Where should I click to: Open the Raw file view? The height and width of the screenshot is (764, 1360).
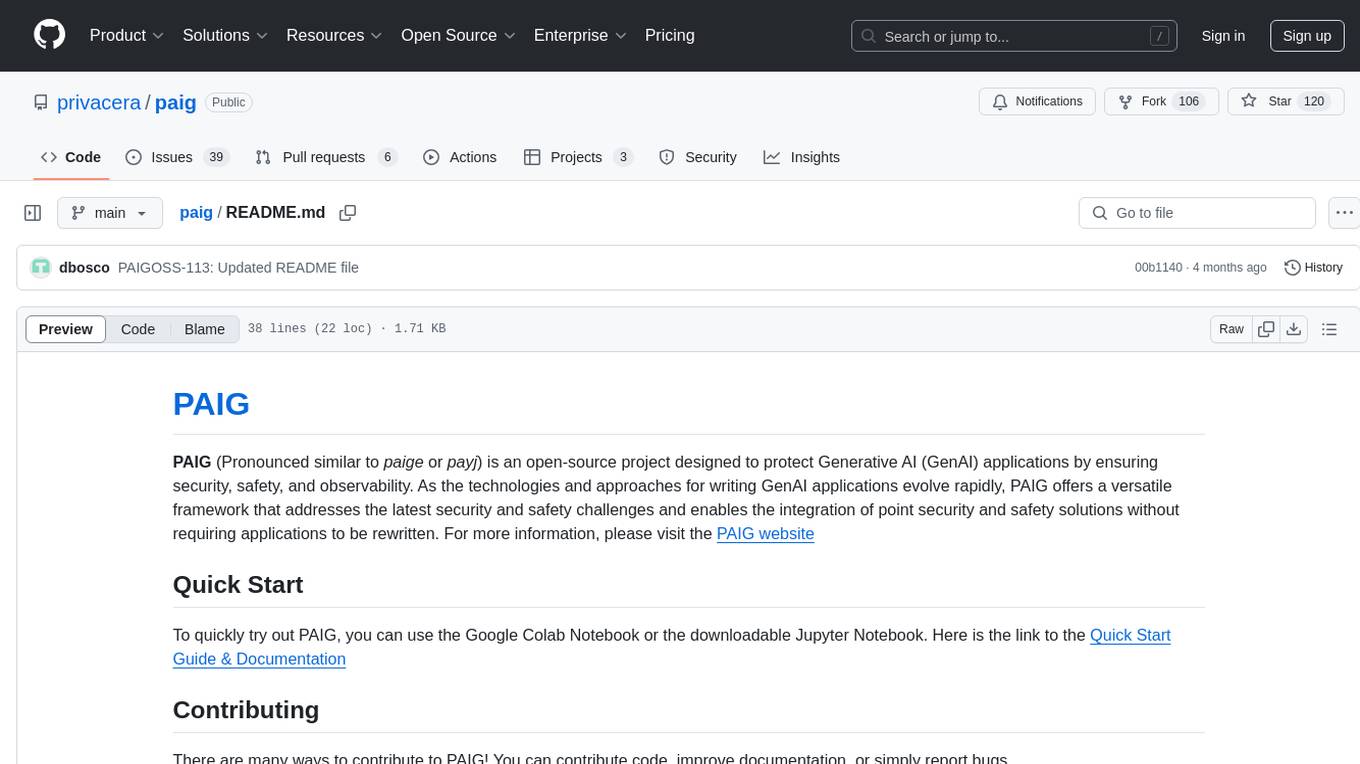point(1231,329)
